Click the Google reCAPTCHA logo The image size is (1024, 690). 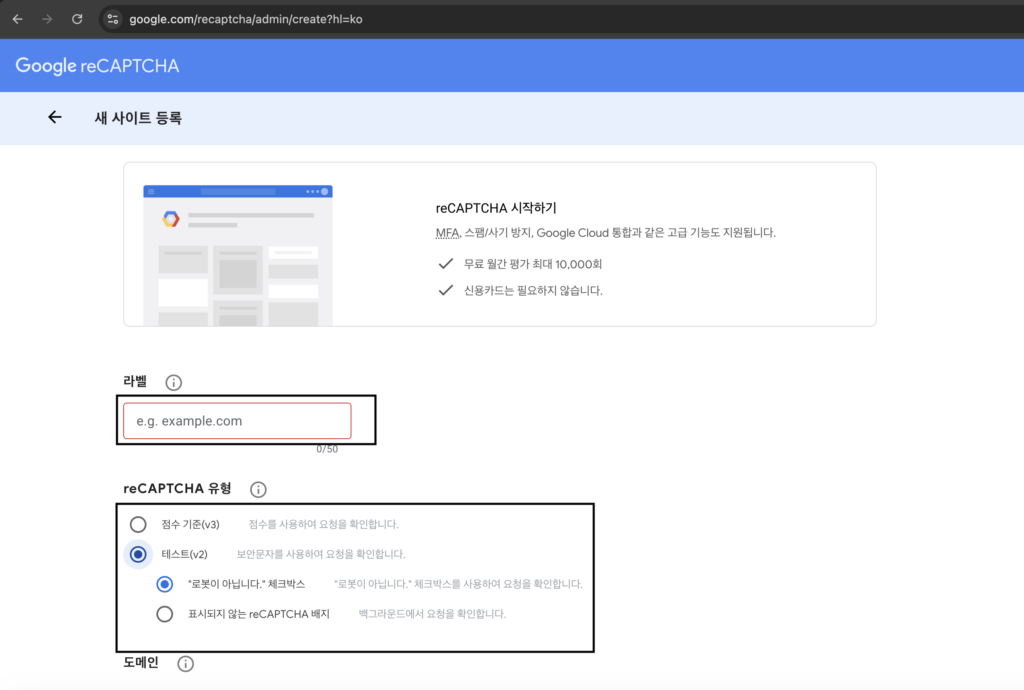tap(97, 65)
